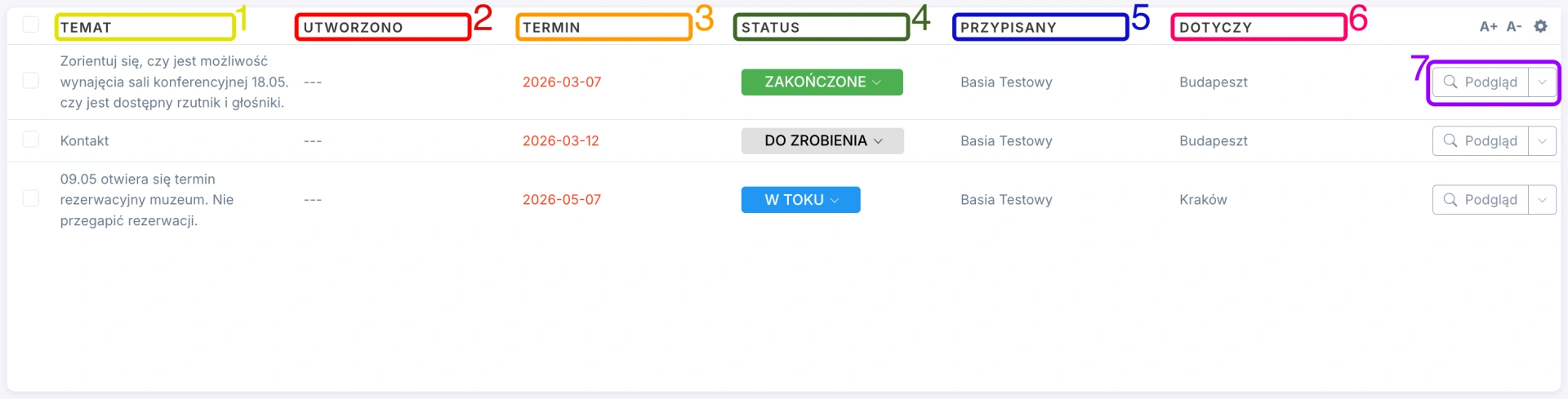Click Podgląd for the Kraków task
The height and width of the screenshot is (399, 1568).
click(1481, 199)
